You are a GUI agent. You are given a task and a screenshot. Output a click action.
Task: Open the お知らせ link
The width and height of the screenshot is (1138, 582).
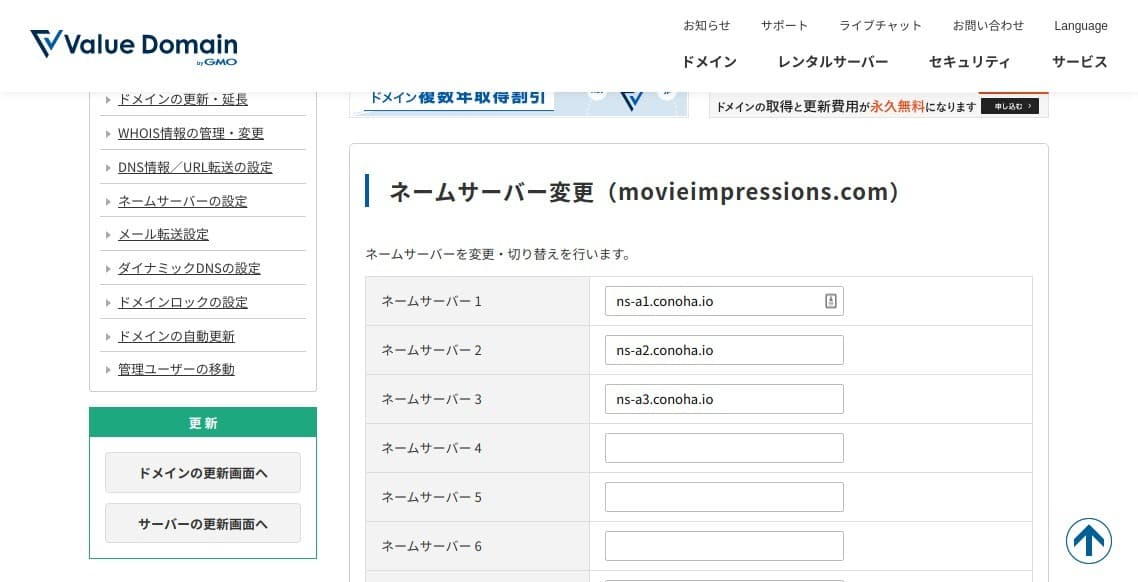coord(706,25)
